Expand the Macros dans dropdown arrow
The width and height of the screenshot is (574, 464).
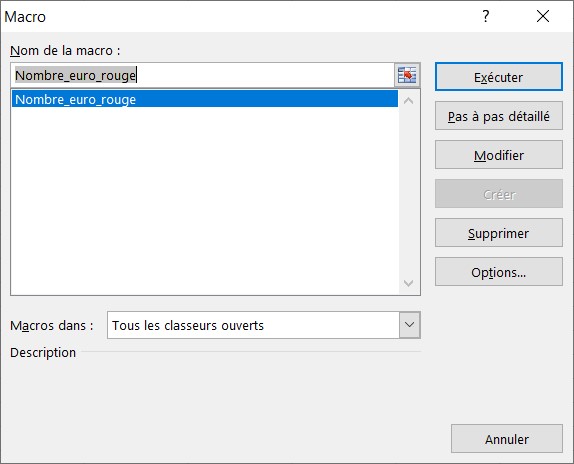click(x=409, y=325)
